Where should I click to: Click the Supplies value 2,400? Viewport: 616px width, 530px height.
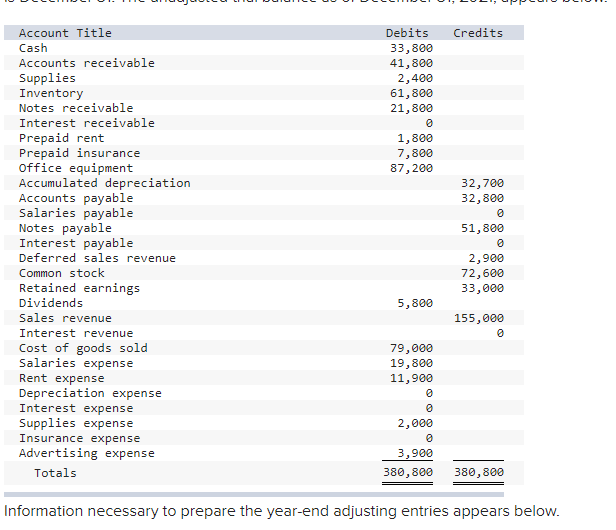click(x=415, y=78)
